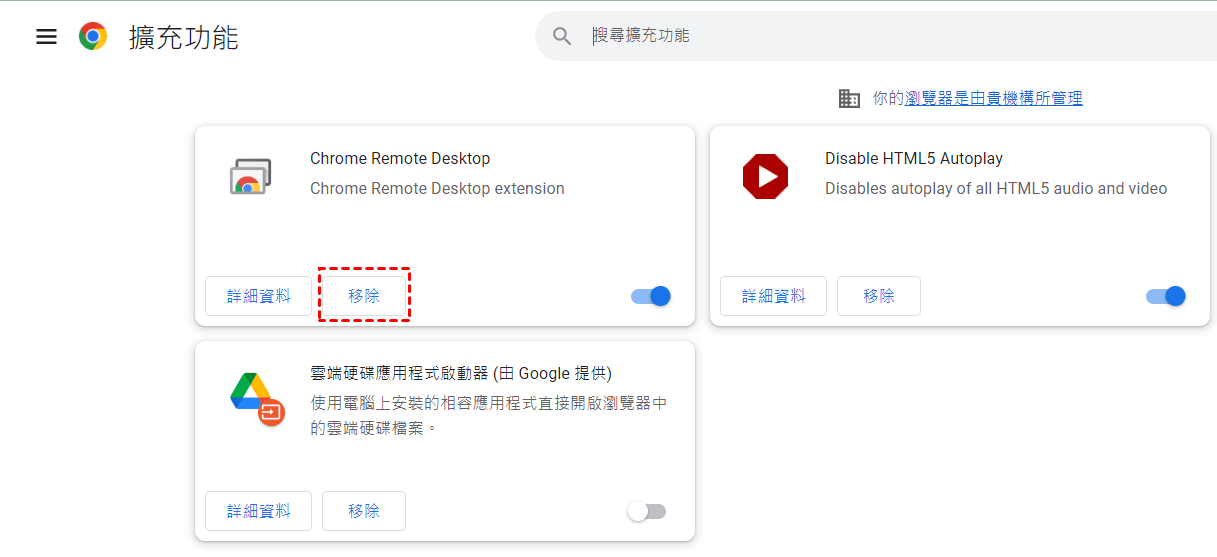Click the Disable HTML5 Autoplay icon
Viewport: 1217px width, 557px height.
(x=765, y=177)
